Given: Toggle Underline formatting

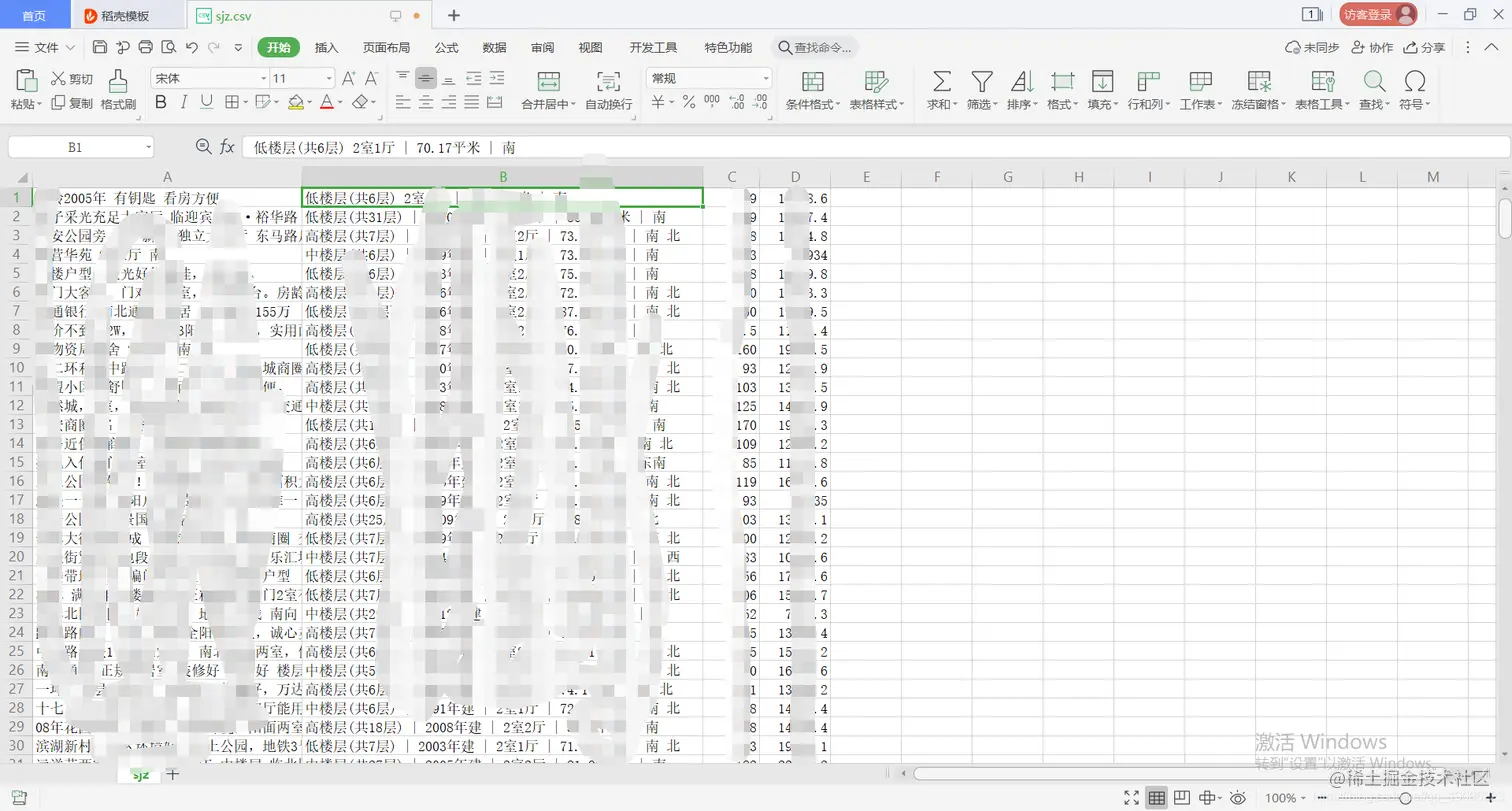Looking at the screenshot, I should pos(207,102).
